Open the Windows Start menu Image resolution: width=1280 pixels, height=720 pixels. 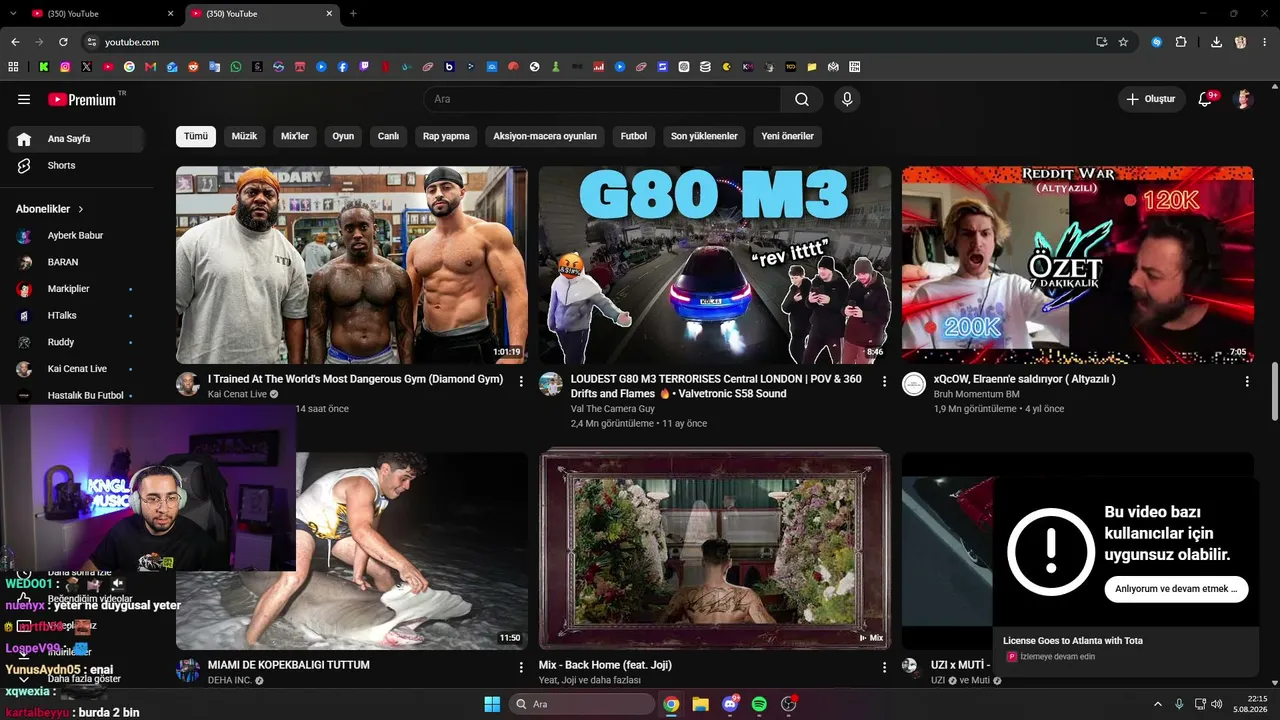tap(492, 704)
